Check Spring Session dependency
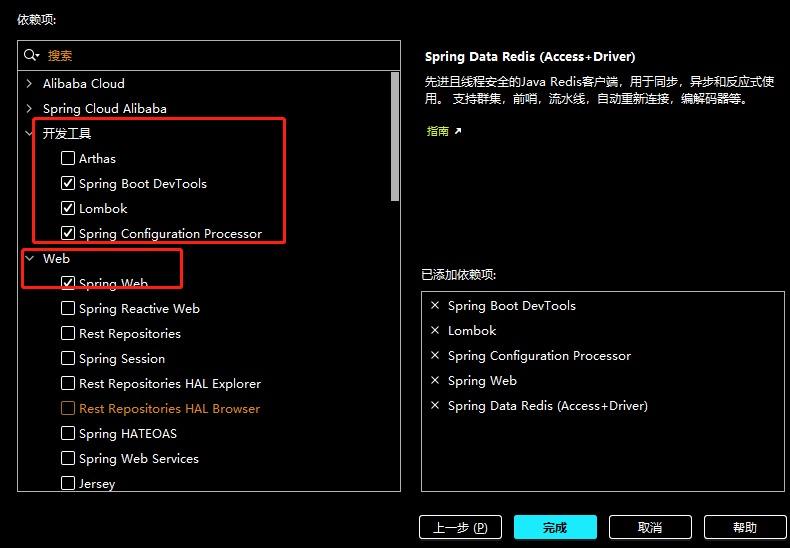This screenshot has height=548, width=790. 68,358
